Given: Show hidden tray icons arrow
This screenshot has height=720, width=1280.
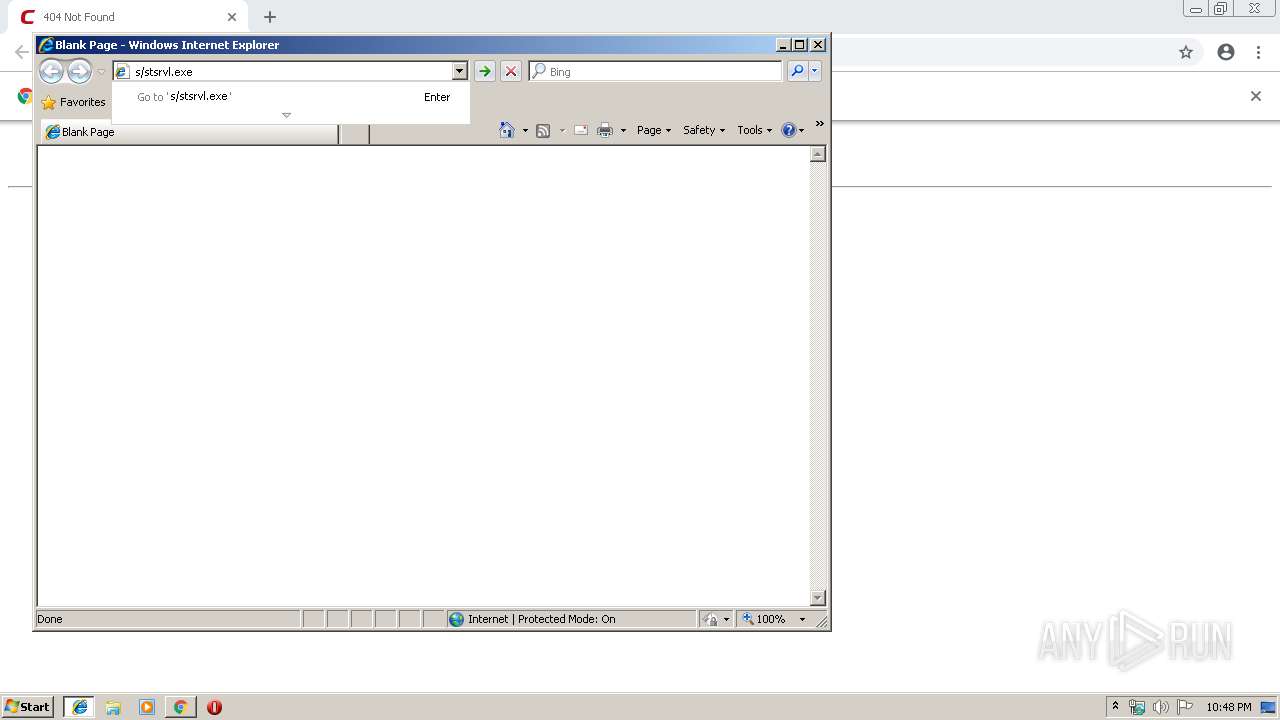Looking at the screenshot, I should (1116, 706).
